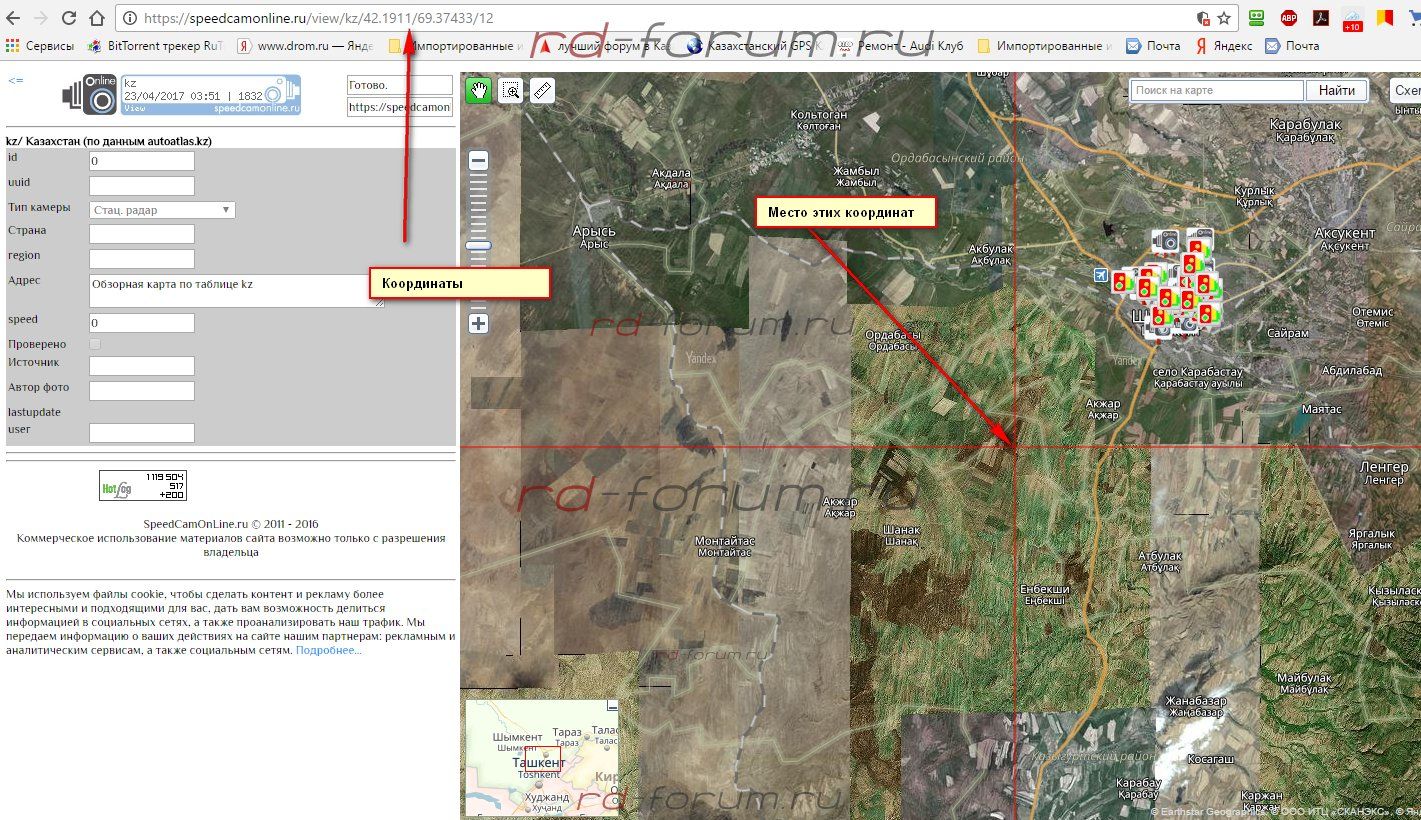Activate the zoom-to-selection magnifier tool
The width and height of the screenshot is (1421, 820).
(x=511, y=91)
